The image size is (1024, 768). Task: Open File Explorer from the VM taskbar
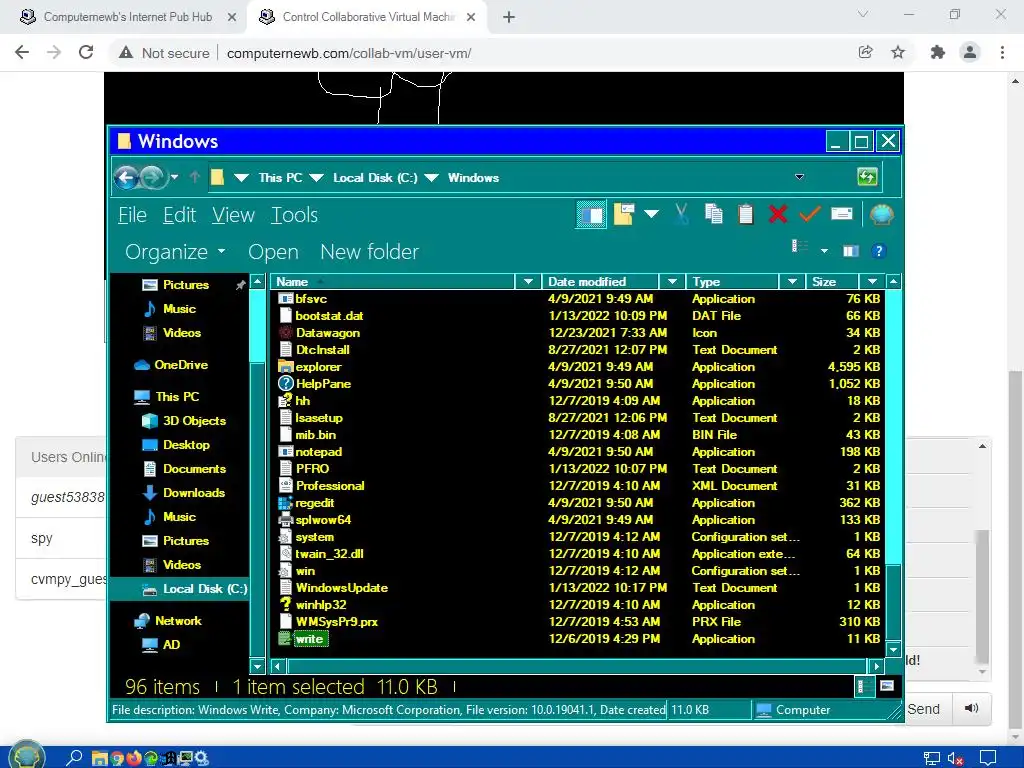tap(100, 758)
